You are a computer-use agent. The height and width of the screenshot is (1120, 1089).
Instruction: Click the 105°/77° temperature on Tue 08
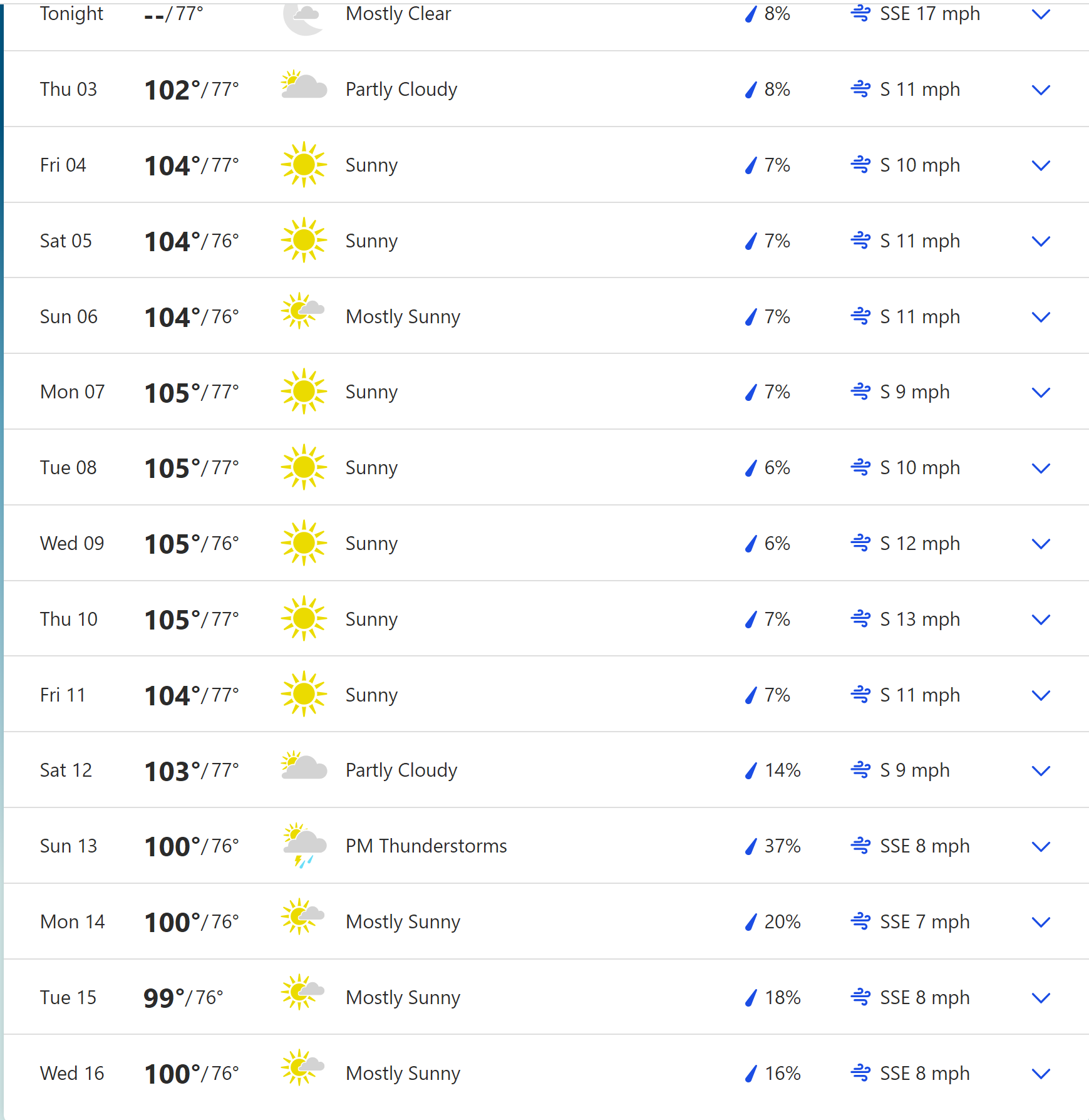click(192, 468)
